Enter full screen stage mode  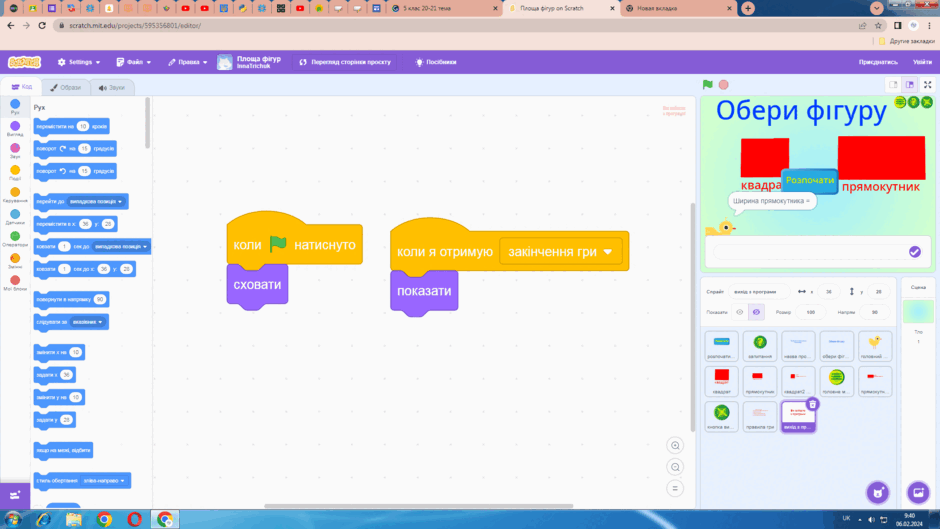coord(927,85)
